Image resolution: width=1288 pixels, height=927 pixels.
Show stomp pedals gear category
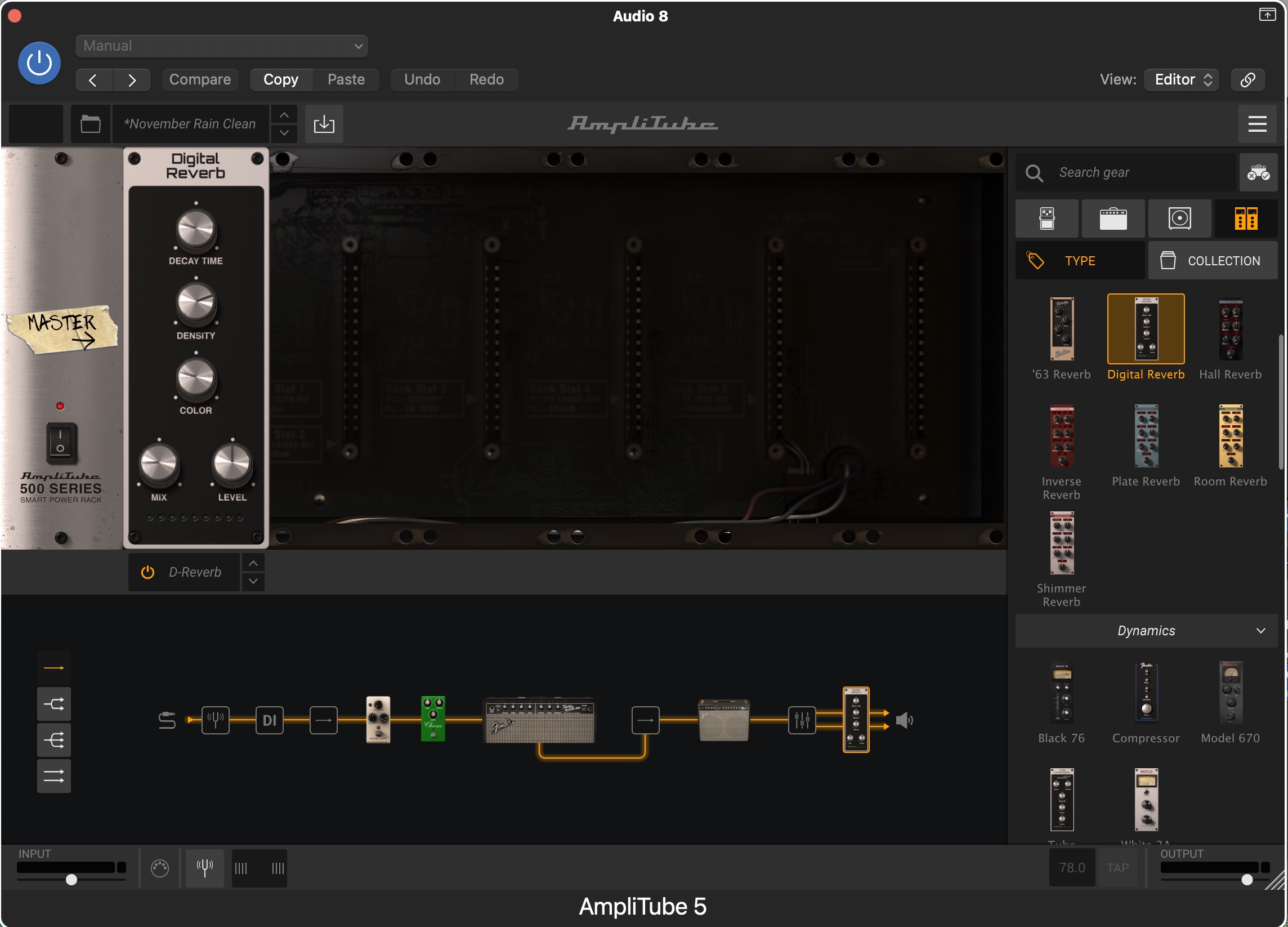pyautogui.click(x=1046, y=218)
